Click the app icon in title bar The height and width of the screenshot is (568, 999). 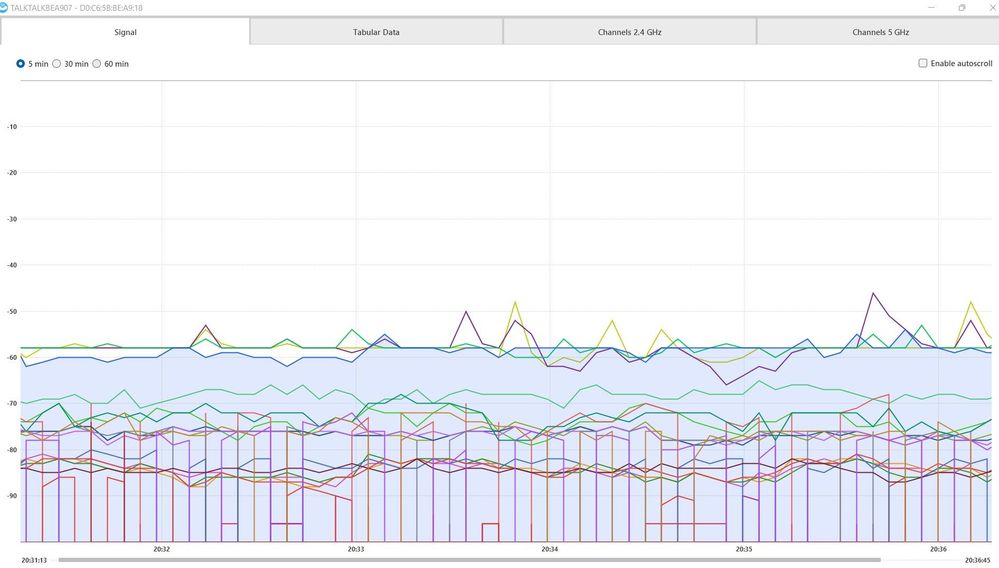click(3, 7)
